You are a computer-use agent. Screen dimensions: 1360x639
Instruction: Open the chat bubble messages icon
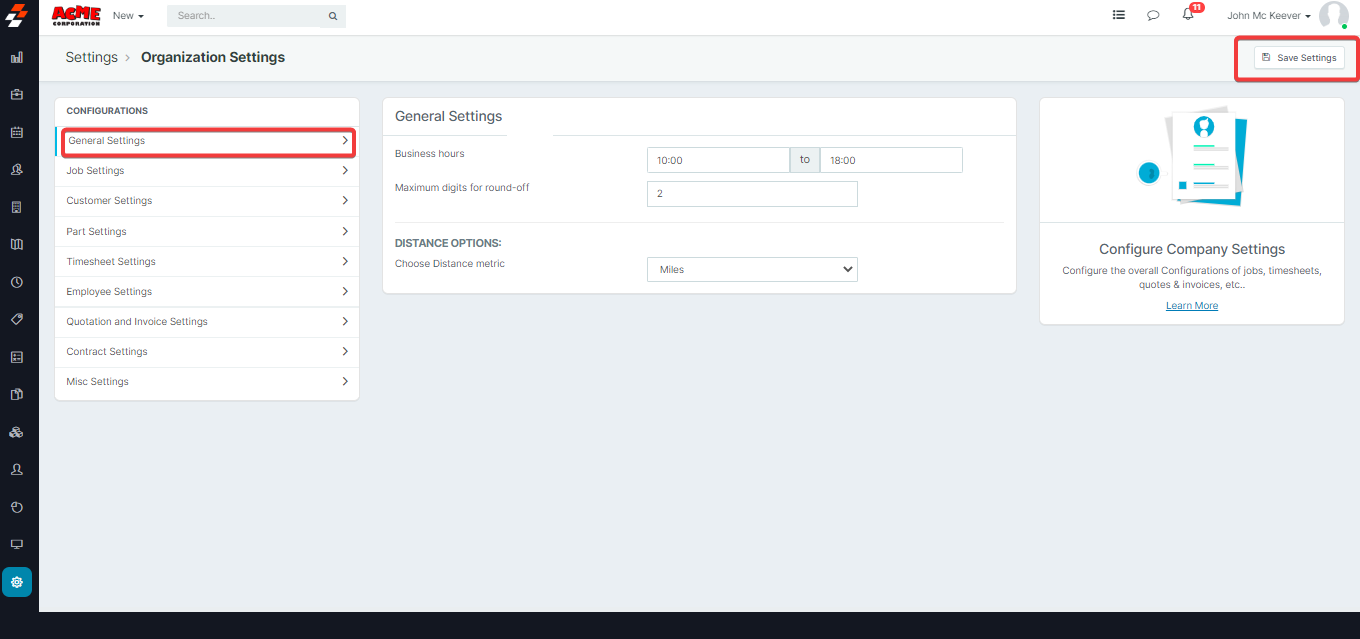click(x=1153, y=16)
